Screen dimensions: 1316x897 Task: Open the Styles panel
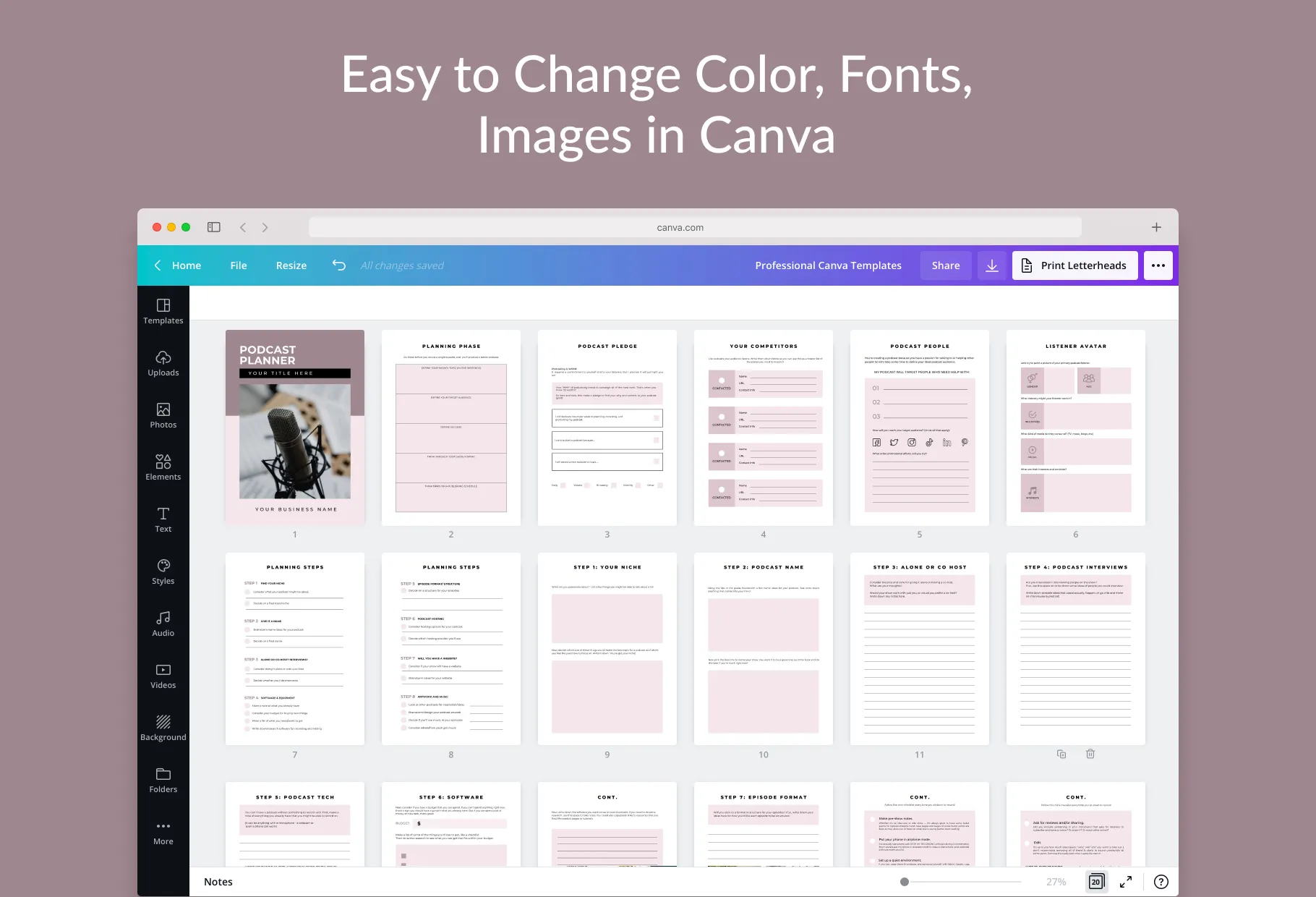tap(163, 572)
